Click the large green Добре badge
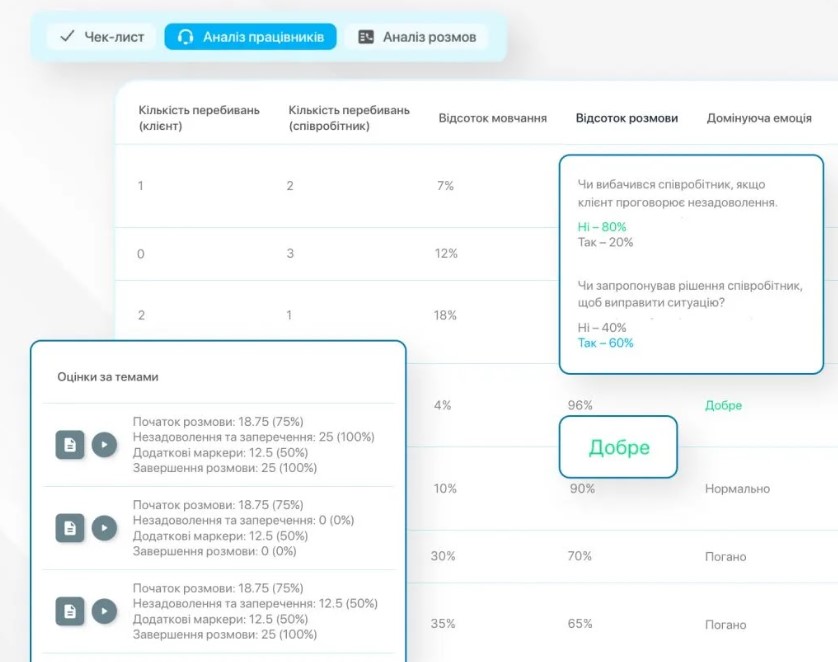Image resolution: width=838 pixels, height=662 pixels. pyautogui.click(x=618, y=447)
